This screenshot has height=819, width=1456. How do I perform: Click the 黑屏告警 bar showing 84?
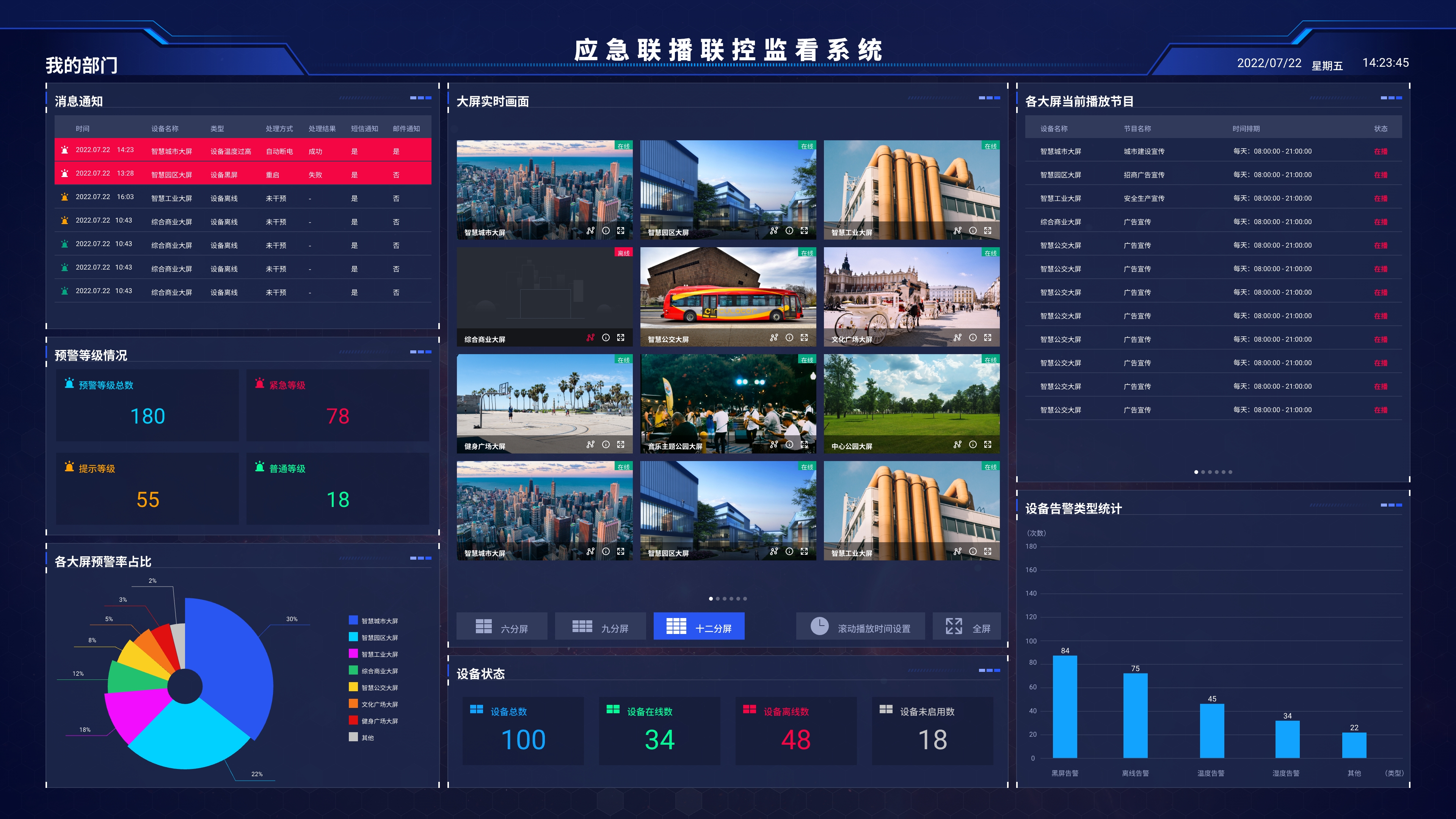point(1065,706)
